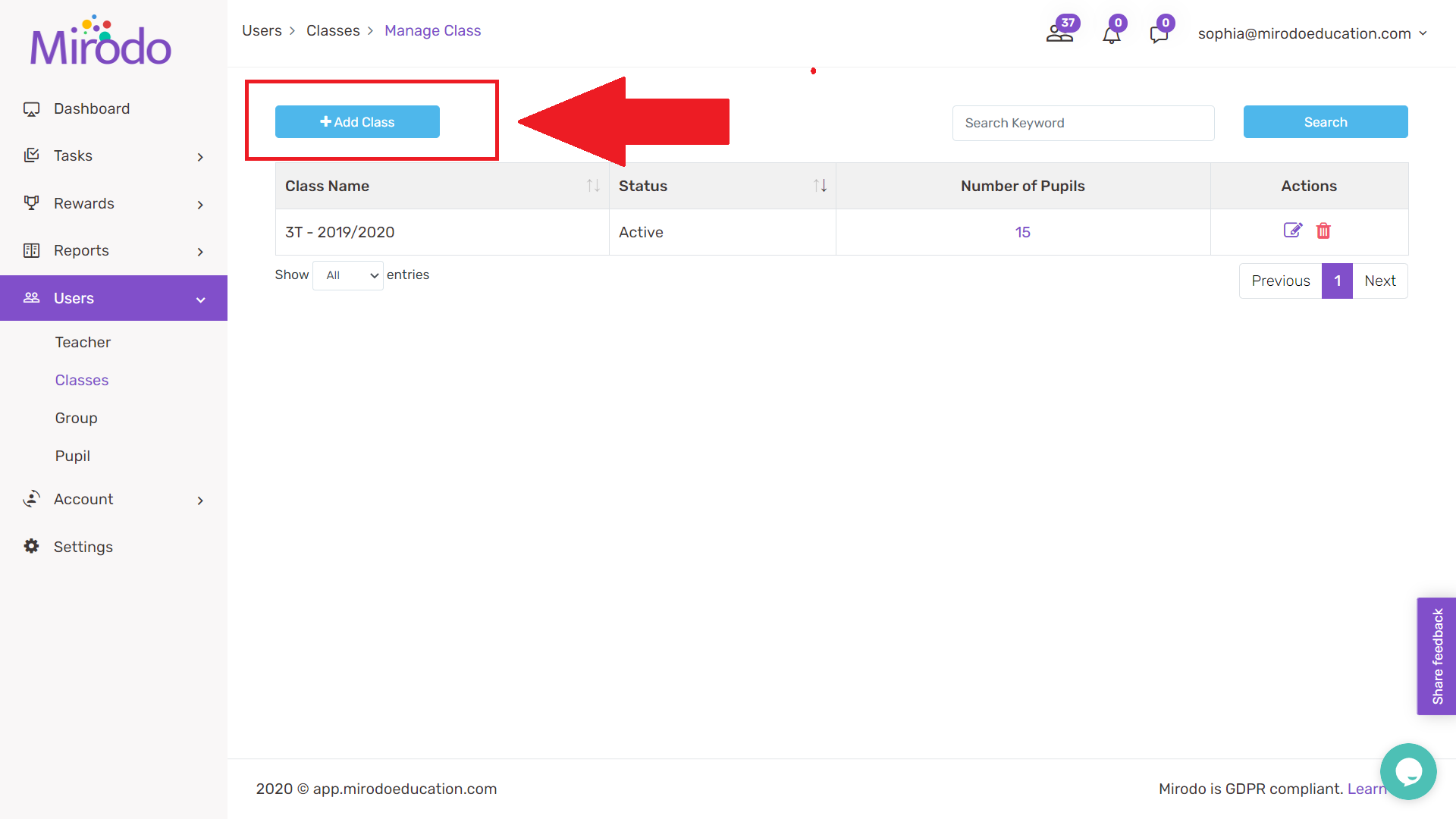
Task: Expand the Tasks menu chevron
Action: click(x=200, y=157)
